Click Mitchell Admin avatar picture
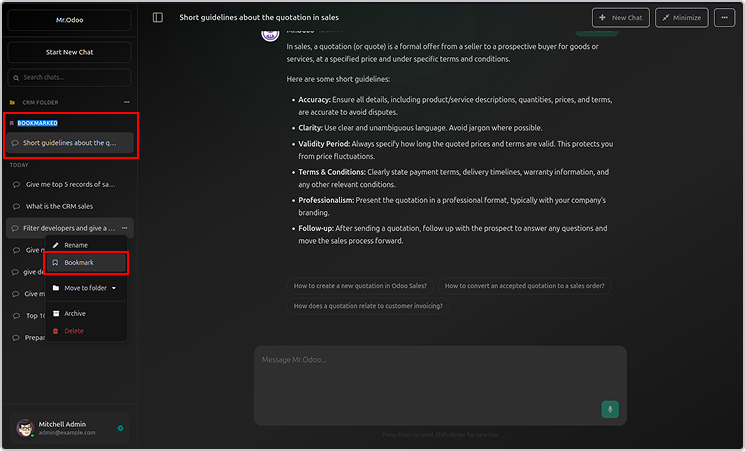 point(24,427)
